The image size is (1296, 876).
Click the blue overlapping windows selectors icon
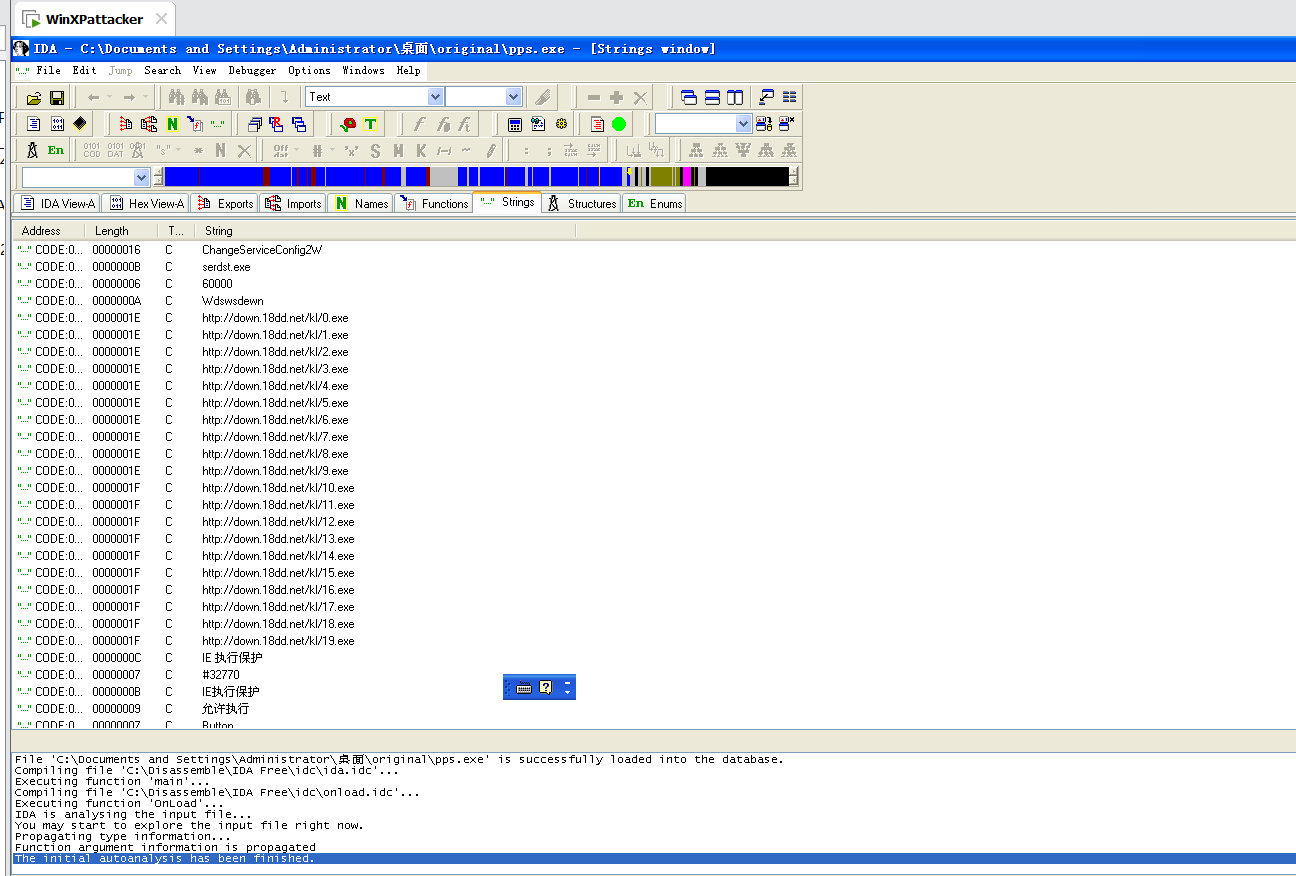click(x=299, y=124)
